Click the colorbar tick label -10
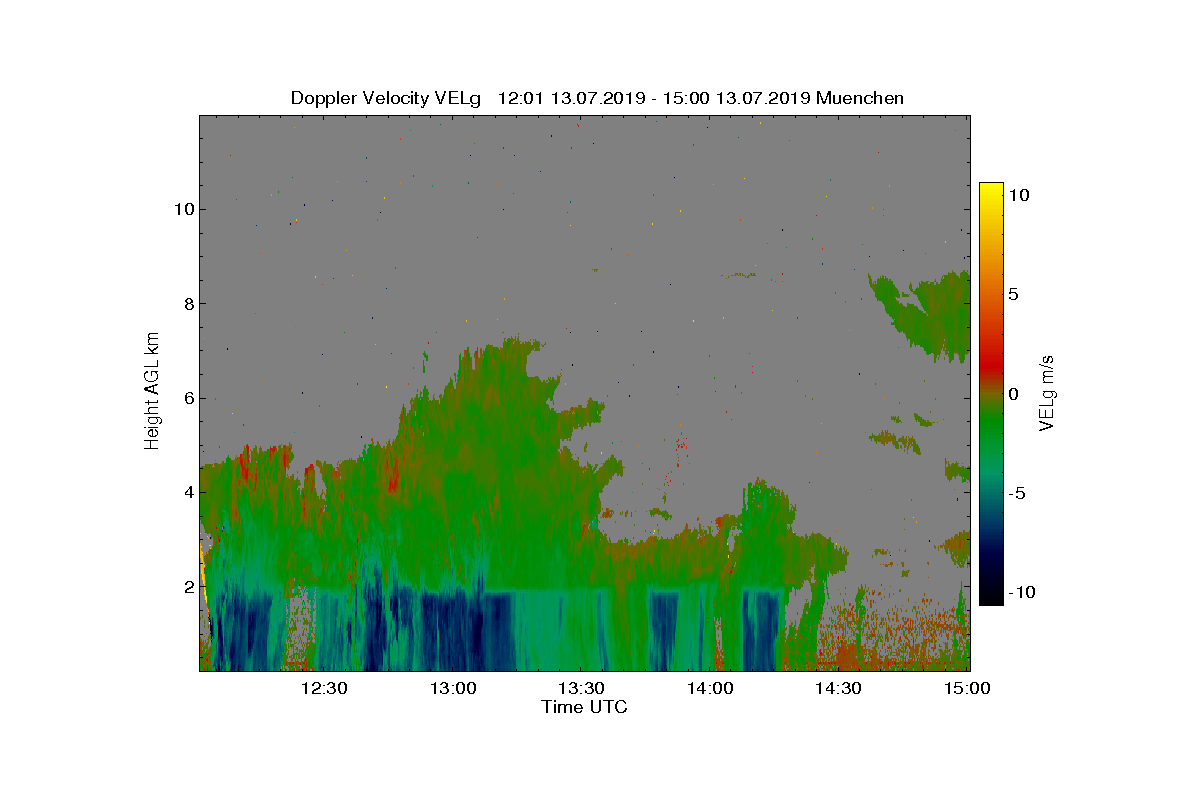The image size is (1200, 800). 1021,592
